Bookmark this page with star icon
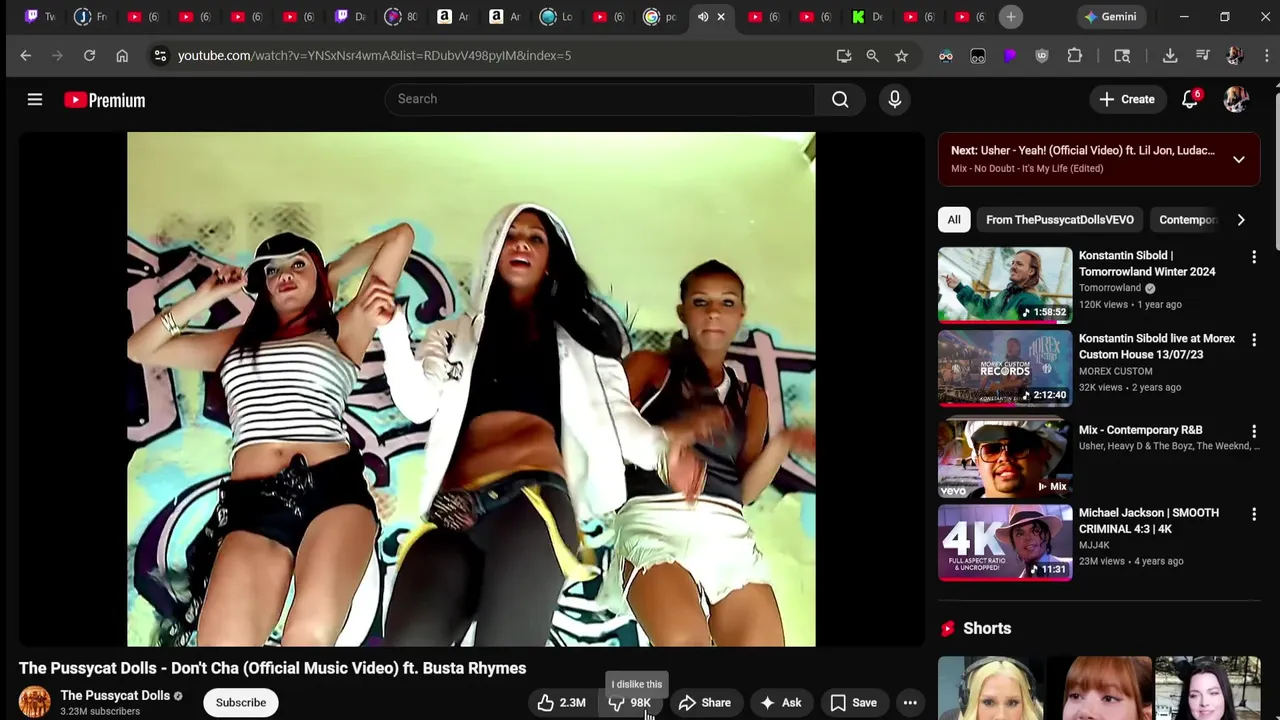The image size is (1280, 720). (x=902, y=56)
